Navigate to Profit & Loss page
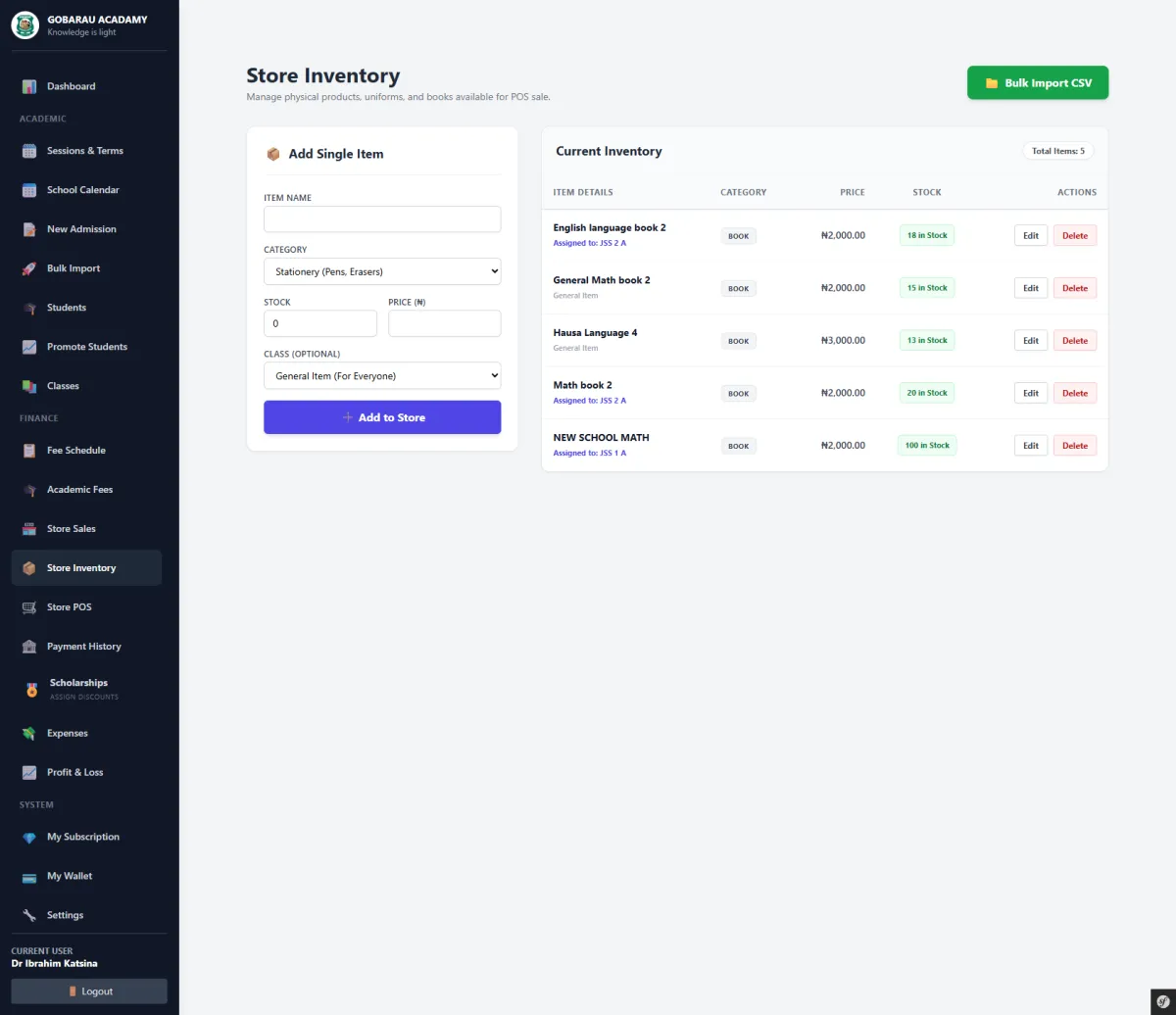This screenshot has width=1176, height=1015. [74, 772]
